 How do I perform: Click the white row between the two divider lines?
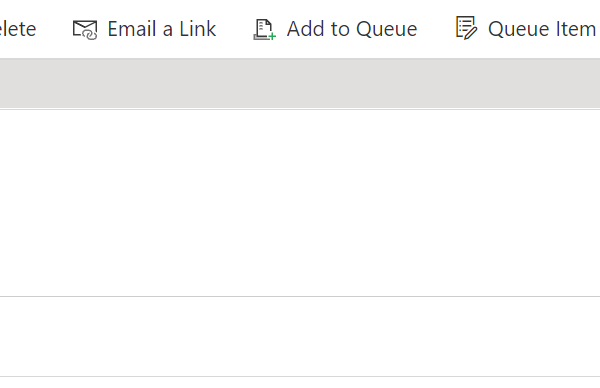(x=300, y=336)
